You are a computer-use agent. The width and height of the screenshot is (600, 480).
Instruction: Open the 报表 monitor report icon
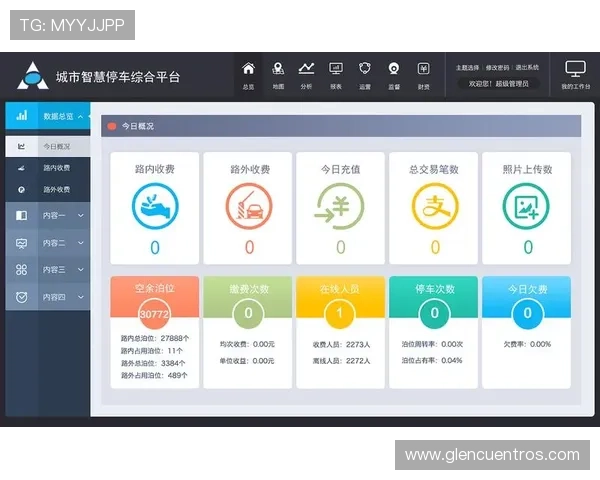click(x=336, y=69)
